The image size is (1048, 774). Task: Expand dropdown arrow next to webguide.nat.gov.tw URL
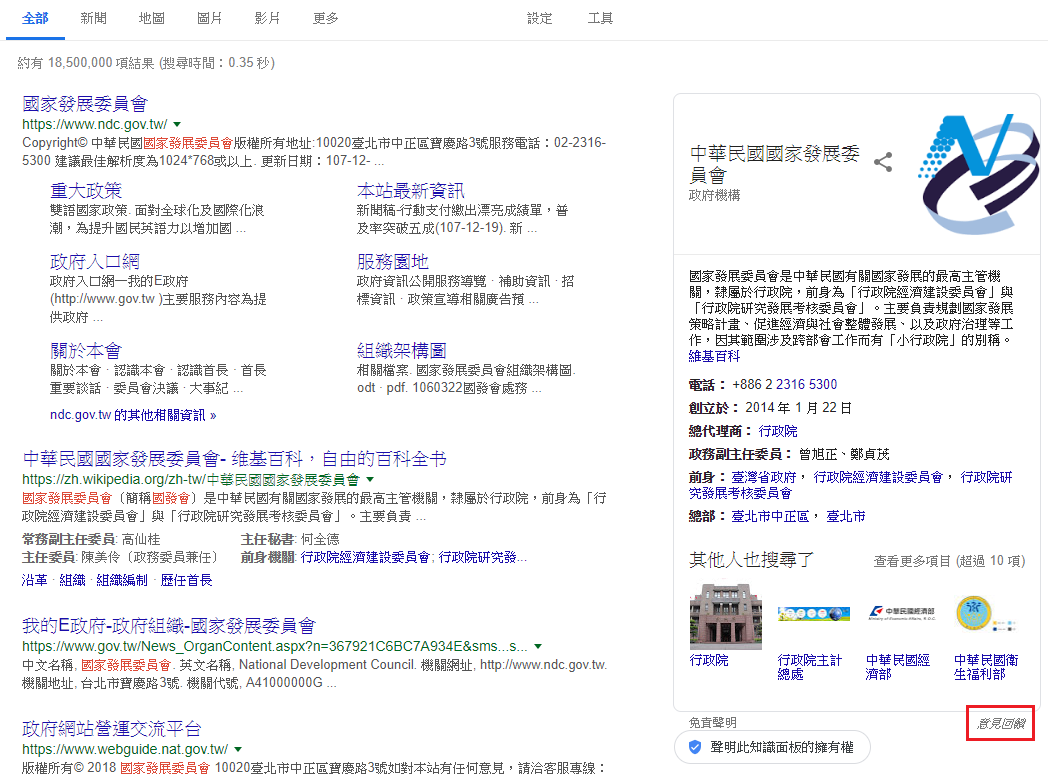coord(238,749)
